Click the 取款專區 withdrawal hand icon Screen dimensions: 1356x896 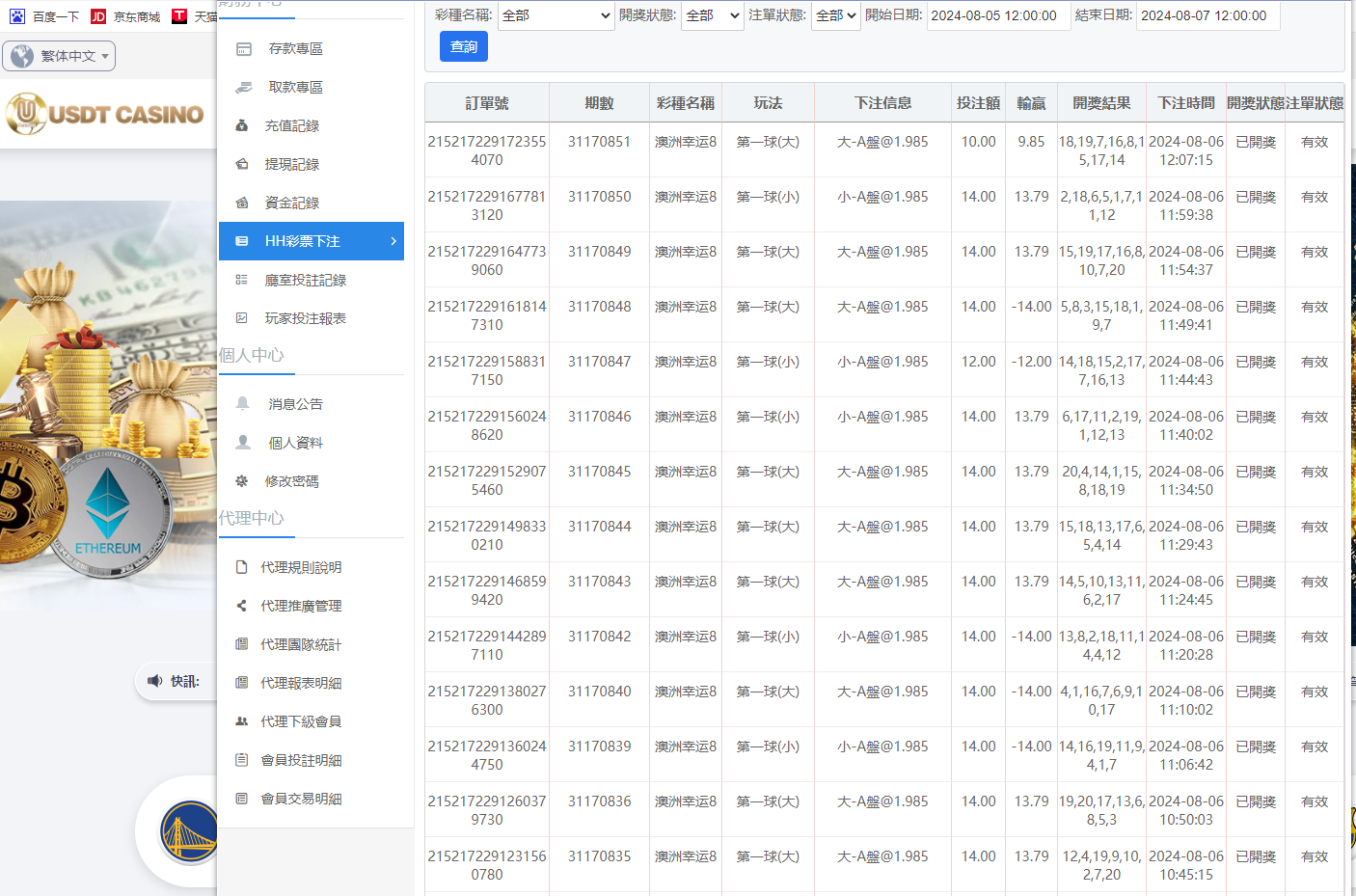[244, 86]
